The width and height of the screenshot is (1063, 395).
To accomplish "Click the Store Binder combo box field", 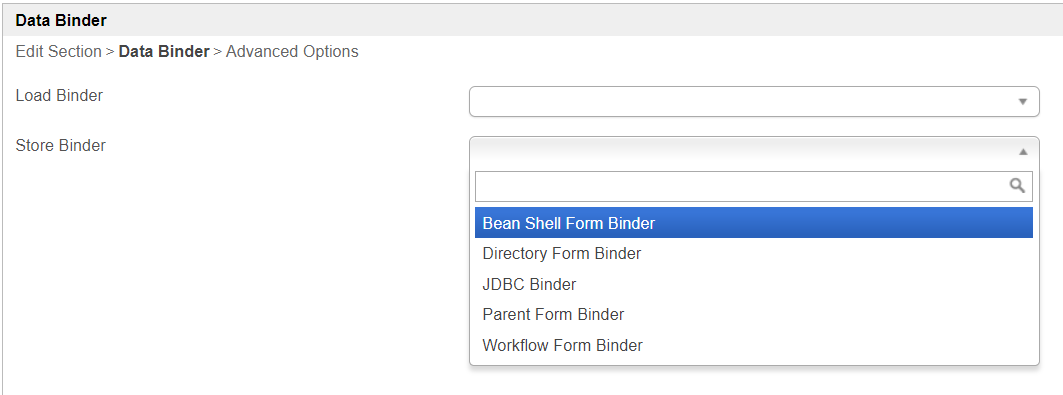I will [754, 152].
